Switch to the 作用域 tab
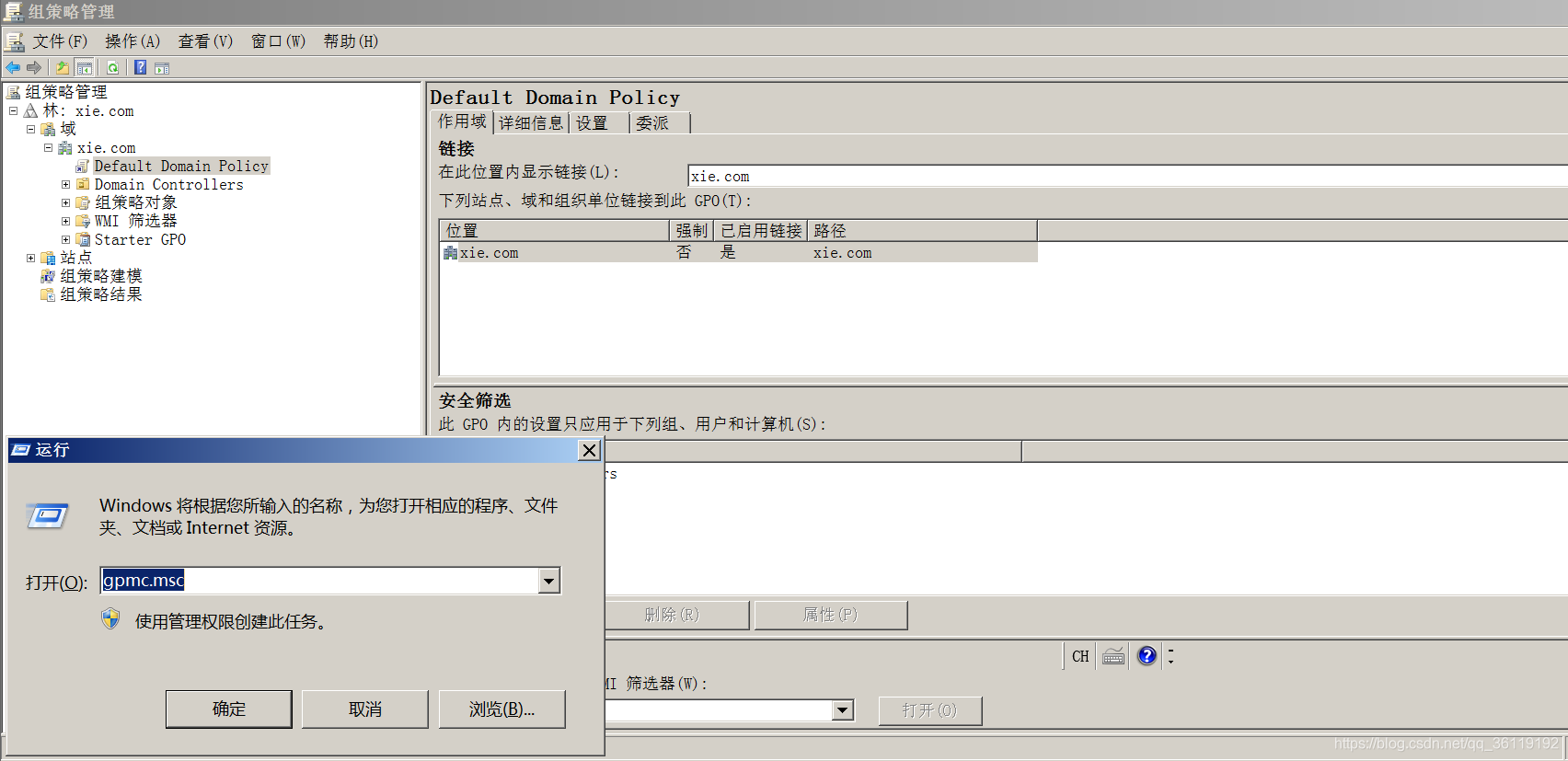Screen dimensions: 1568x761 coord(462,121)
